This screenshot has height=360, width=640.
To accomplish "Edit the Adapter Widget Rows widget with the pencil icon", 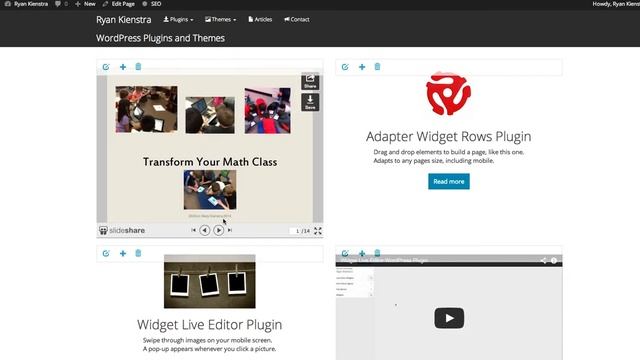I will coord(345,67).
